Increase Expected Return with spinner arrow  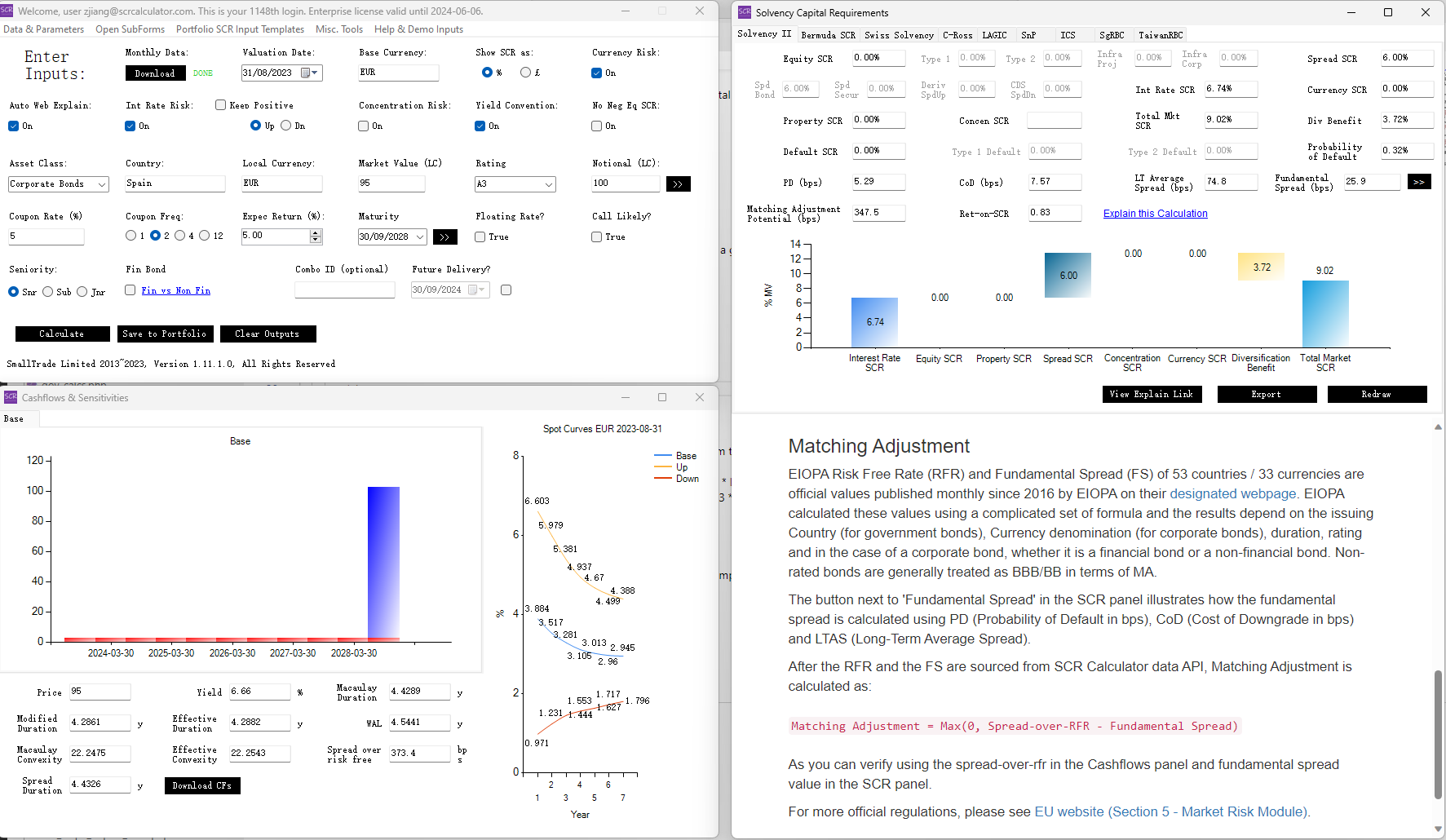(316, 232)
